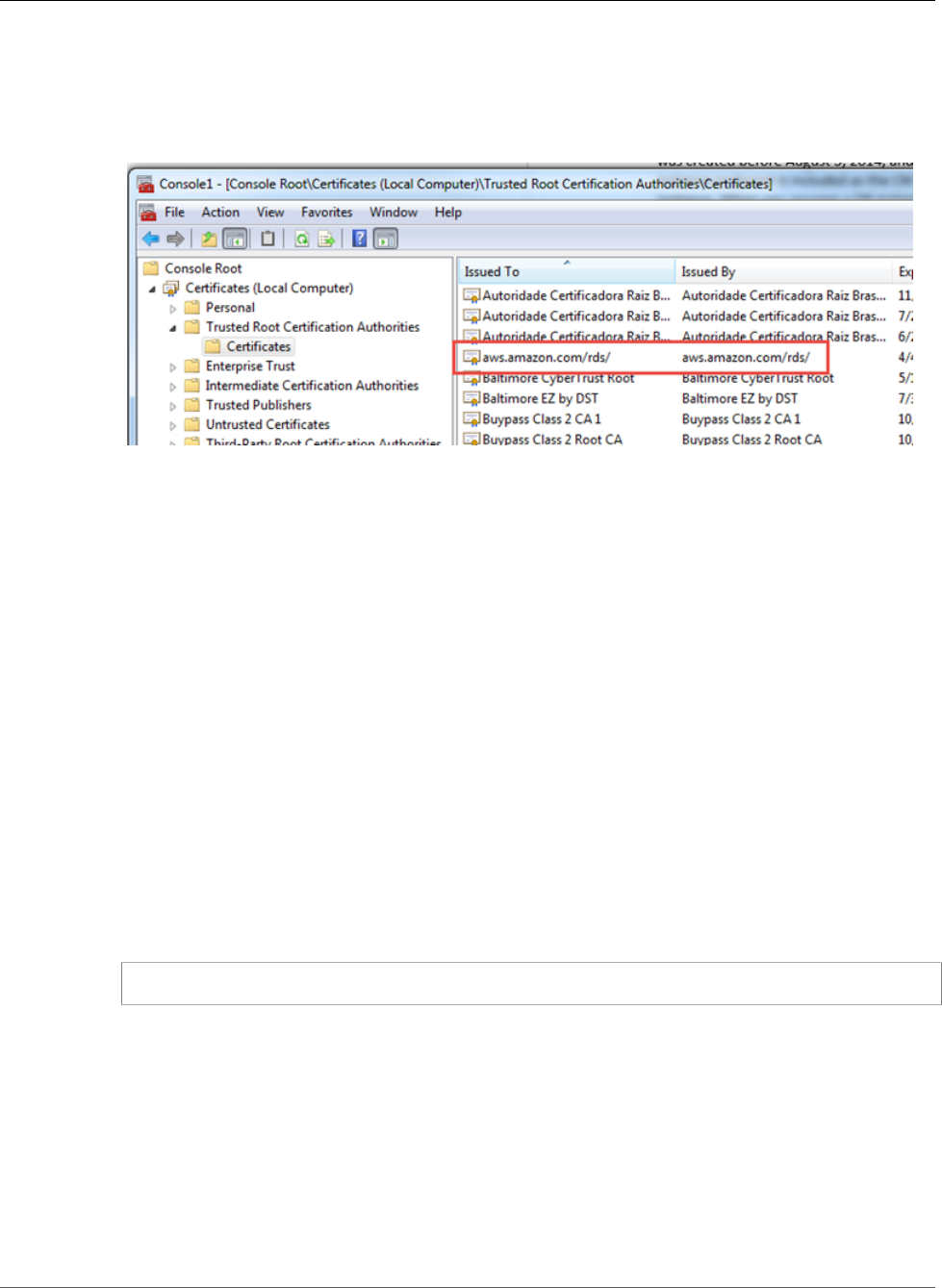Select Intermediate Certification Authorities label

(312, 386)
